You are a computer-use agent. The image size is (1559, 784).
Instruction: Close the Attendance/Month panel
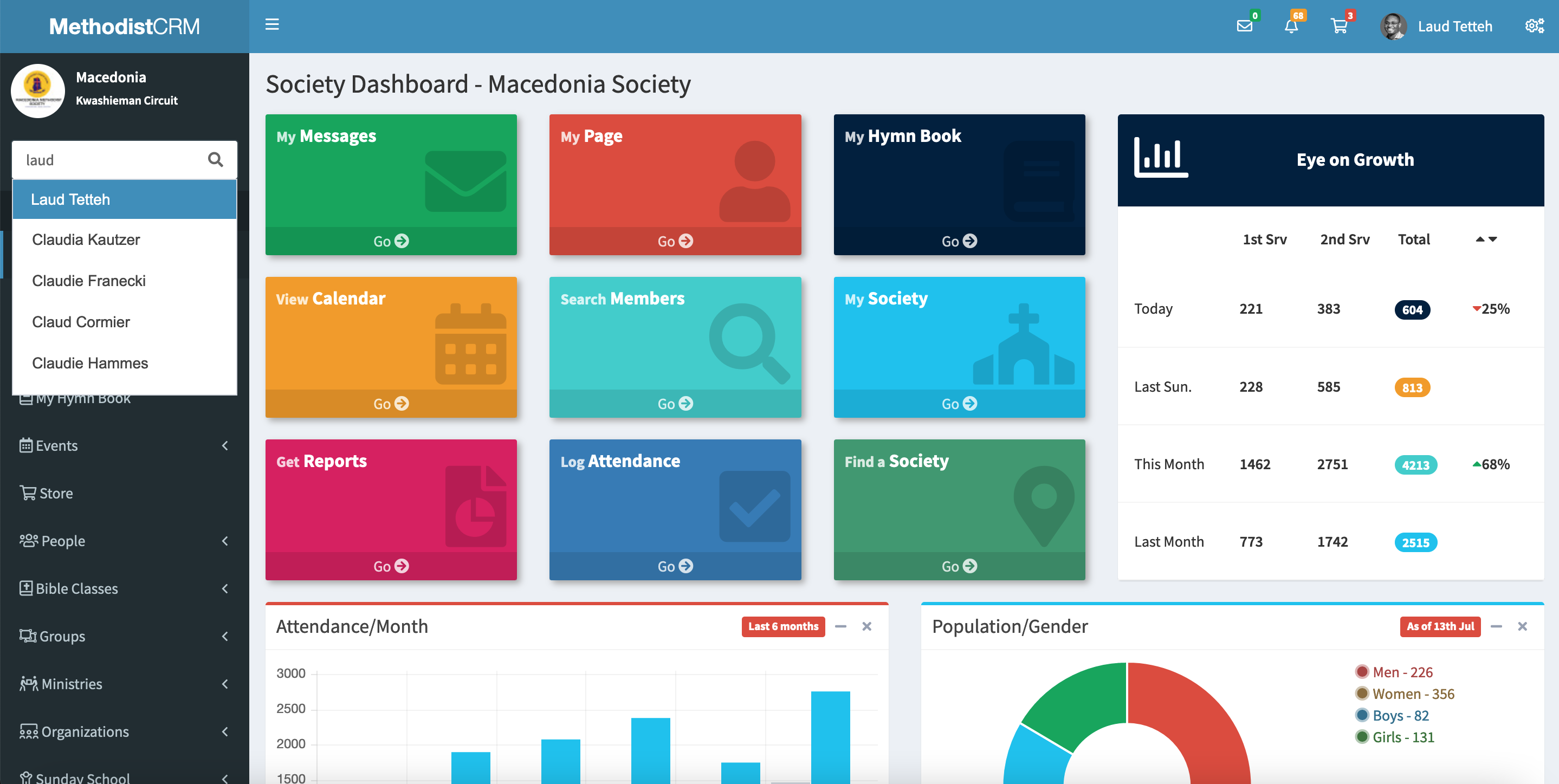[x=866, y=626]
